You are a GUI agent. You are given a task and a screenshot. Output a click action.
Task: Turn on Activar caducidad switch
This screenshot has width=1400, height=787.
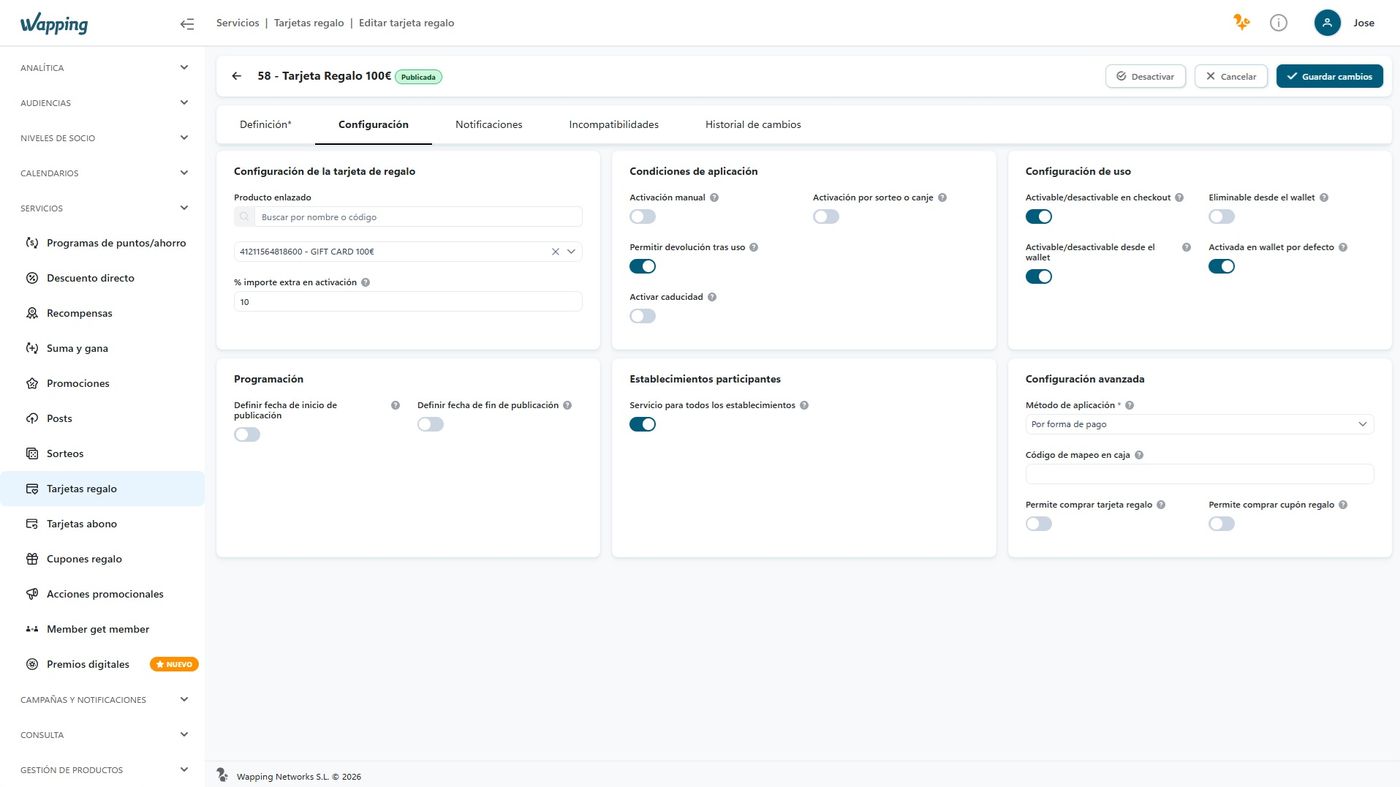pyautogui.click(x=643, y=316)
